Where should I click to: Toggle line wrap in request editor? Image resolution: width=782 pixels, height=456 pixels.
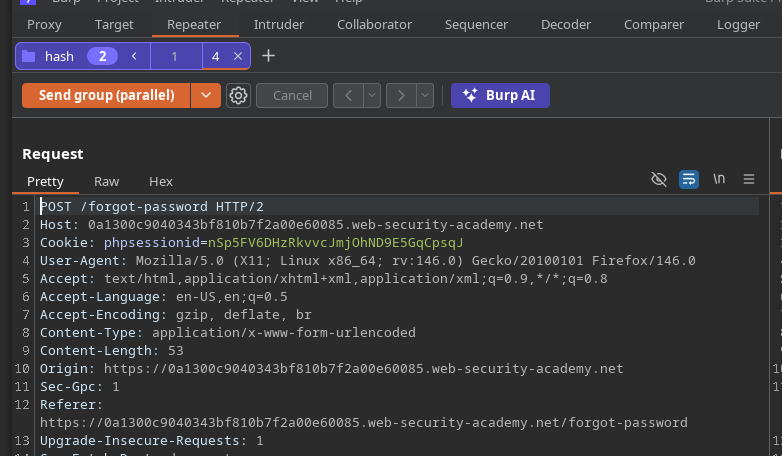(x=688, y=179)
